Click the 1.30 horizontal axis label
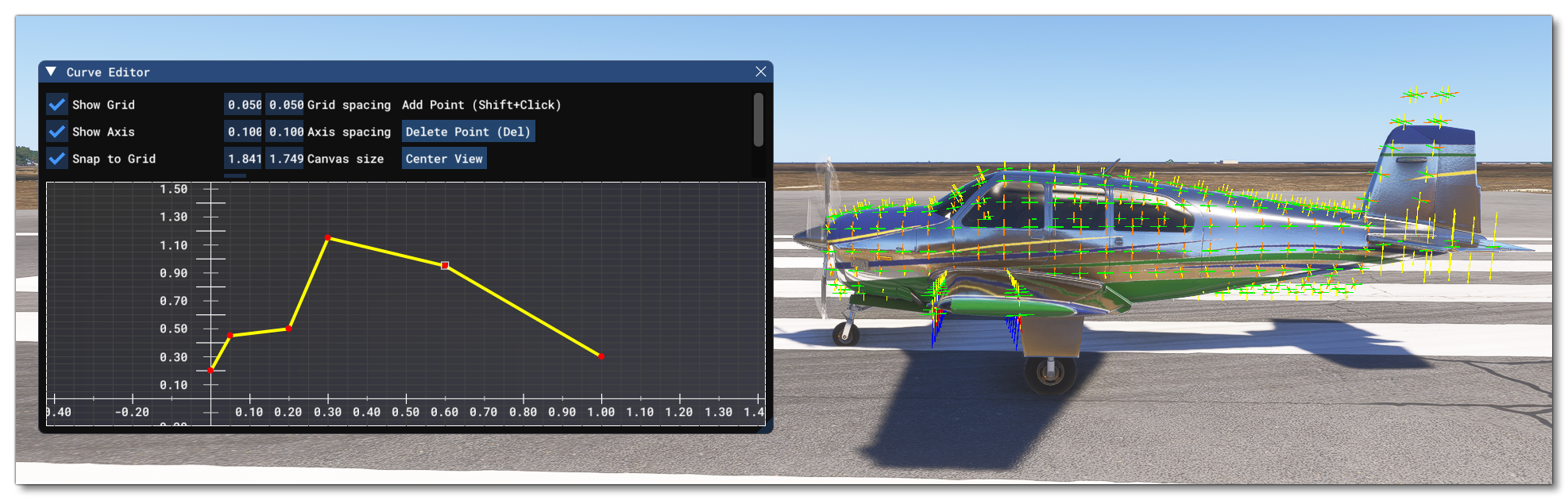1568x500 pixels. point(718,412)
